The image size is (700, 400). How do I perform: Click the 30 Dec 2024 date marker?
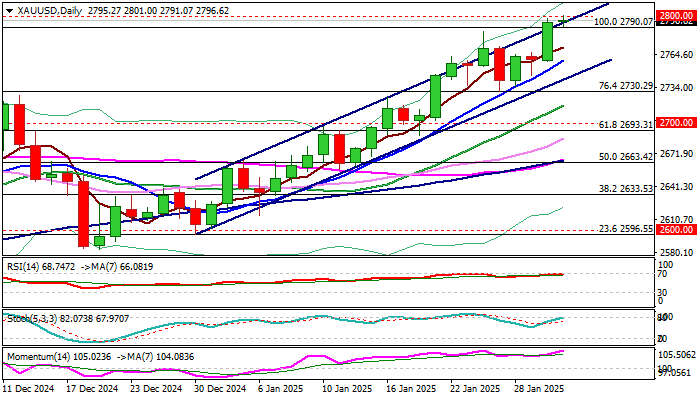(x=221, y=389)
